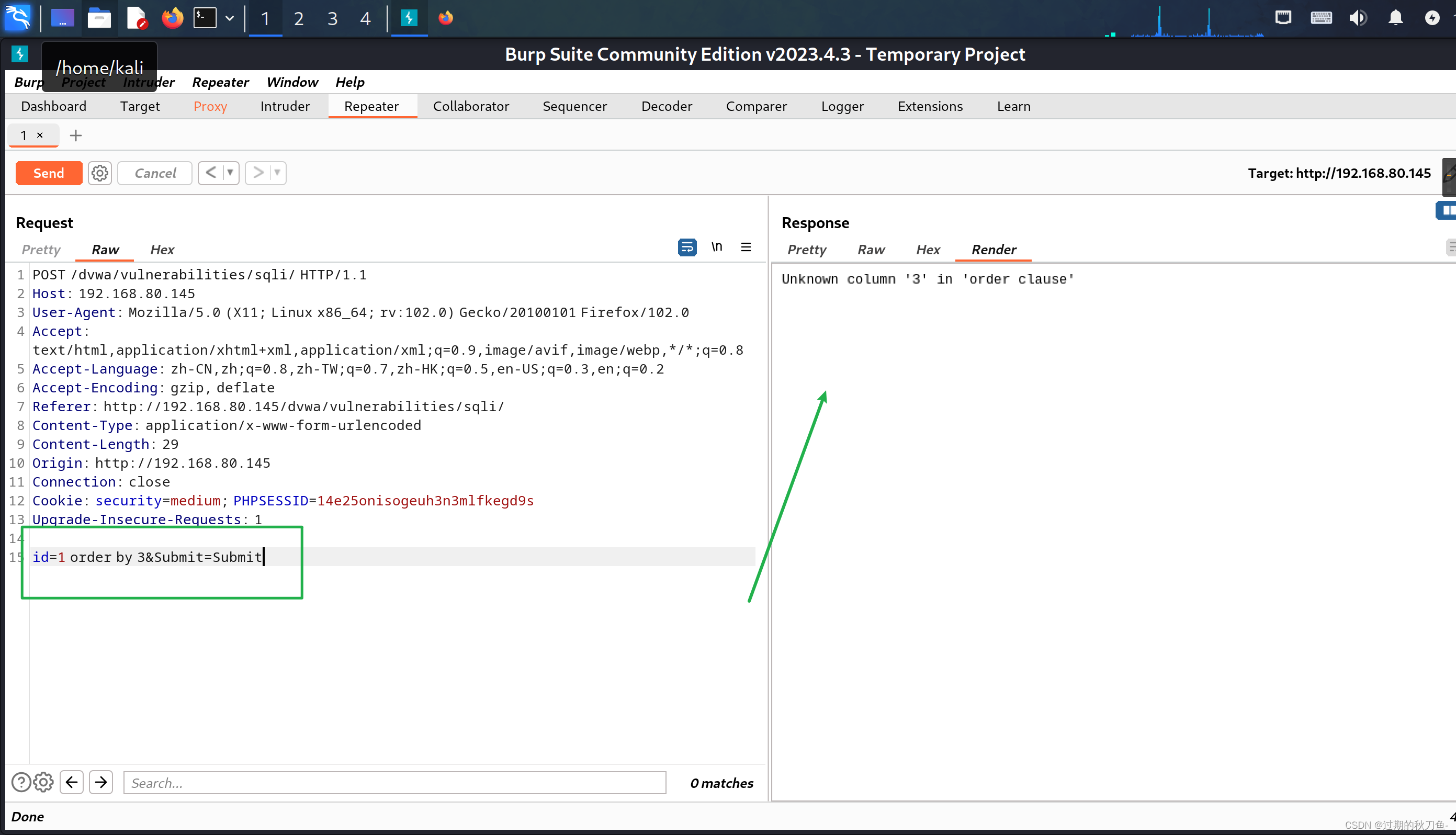Viewport: 1456px width, 835px height.
Task: Launch the text editor from the panel
Action: click(x=137, y=18)
